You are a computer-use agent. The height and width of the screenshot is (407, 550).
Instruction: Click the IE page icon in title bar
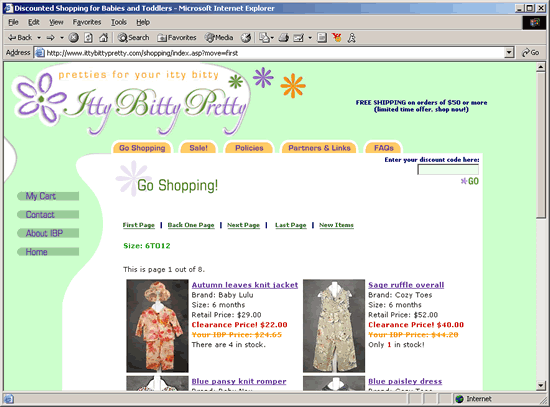click(x=8, y=8)
